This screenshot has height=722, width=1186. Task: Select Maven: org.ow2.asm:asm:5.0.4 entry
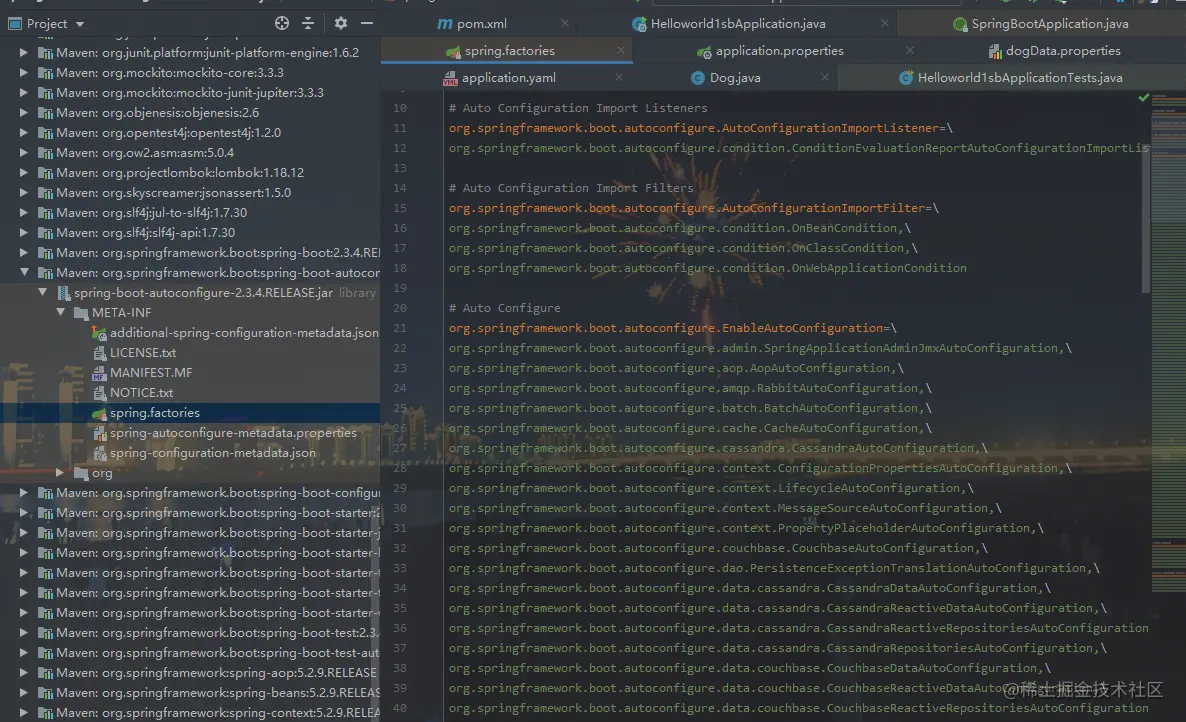[145, 153]
